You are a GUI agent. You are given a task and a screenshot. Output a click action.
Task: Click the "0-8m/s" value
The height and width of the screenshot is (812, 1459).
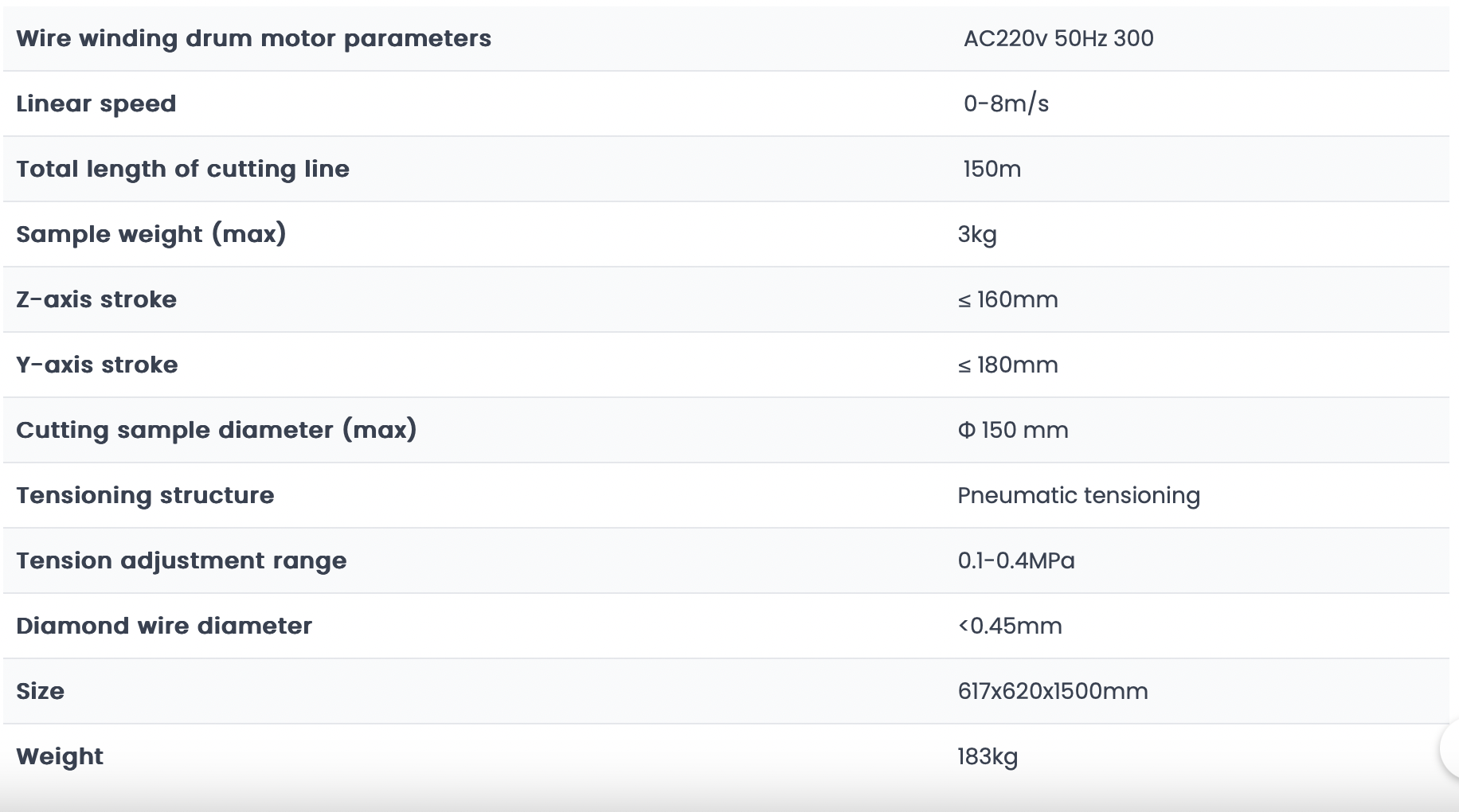[1005, 103]
